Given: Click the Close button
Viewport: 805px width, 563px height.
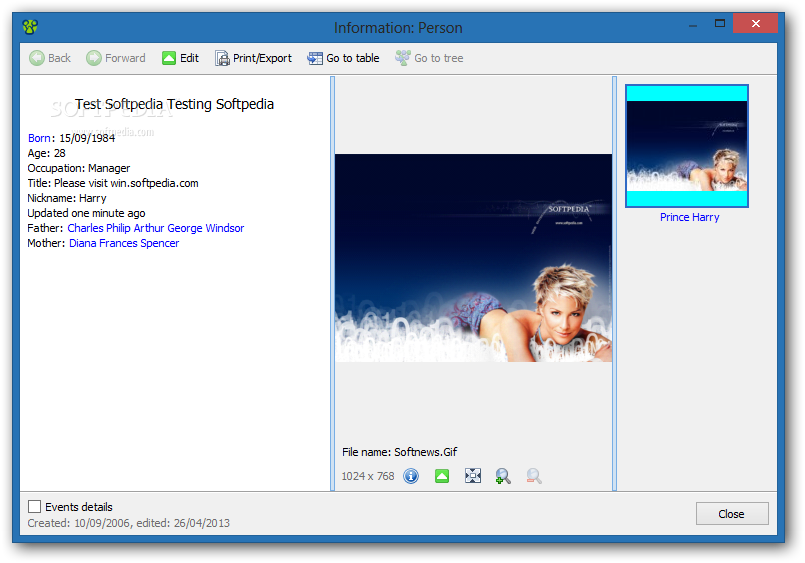Looking at the screenshot, I should pyautogui.click(x=732, y=514).
